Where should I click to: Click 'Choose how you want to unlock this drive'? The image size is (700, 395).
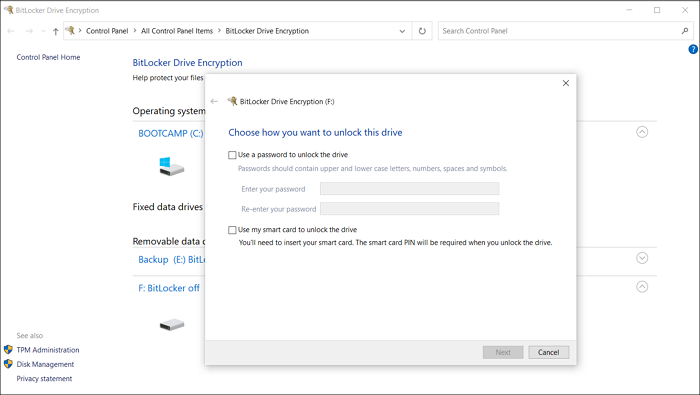click(315, 133)
